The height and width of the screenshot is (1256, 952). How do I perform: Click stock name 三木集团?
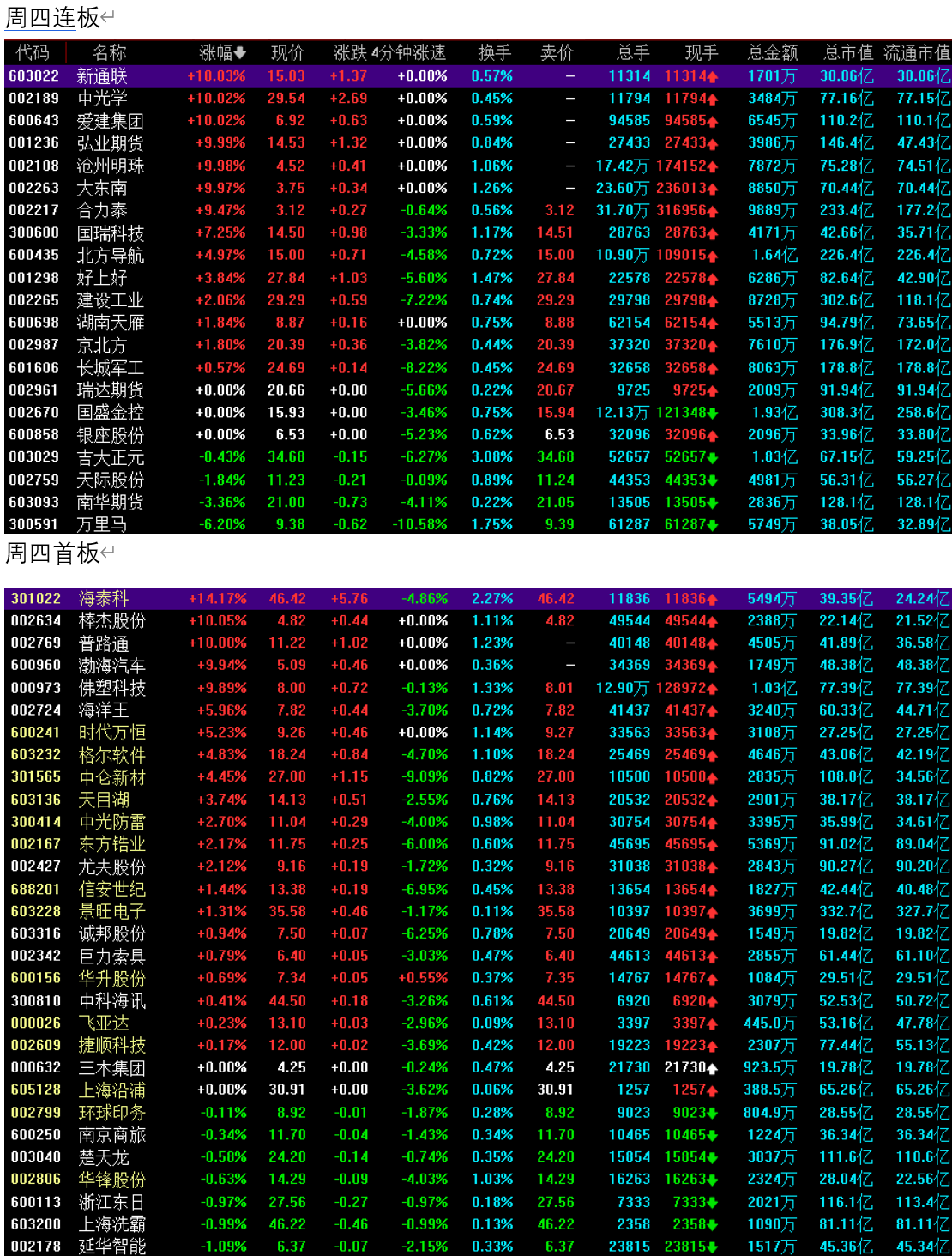point(111,1069)
